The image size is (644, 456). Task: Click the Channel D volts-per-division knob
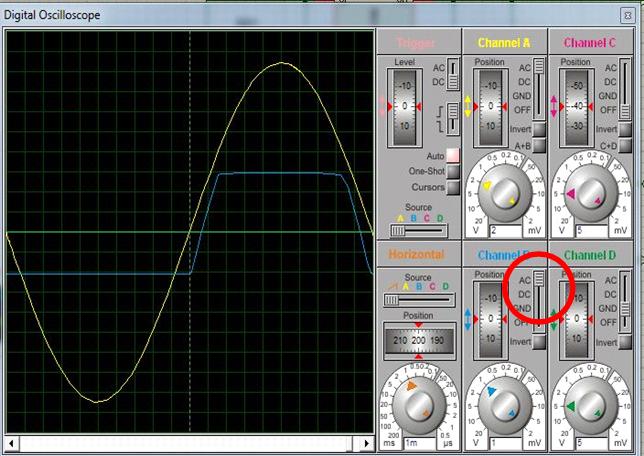(591, 405)
